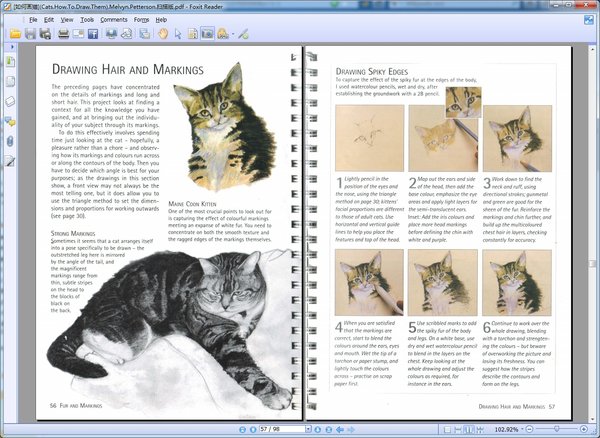Click the page number field showing 57 / 98
Screen dimensions: 600x438
point(282,429)
